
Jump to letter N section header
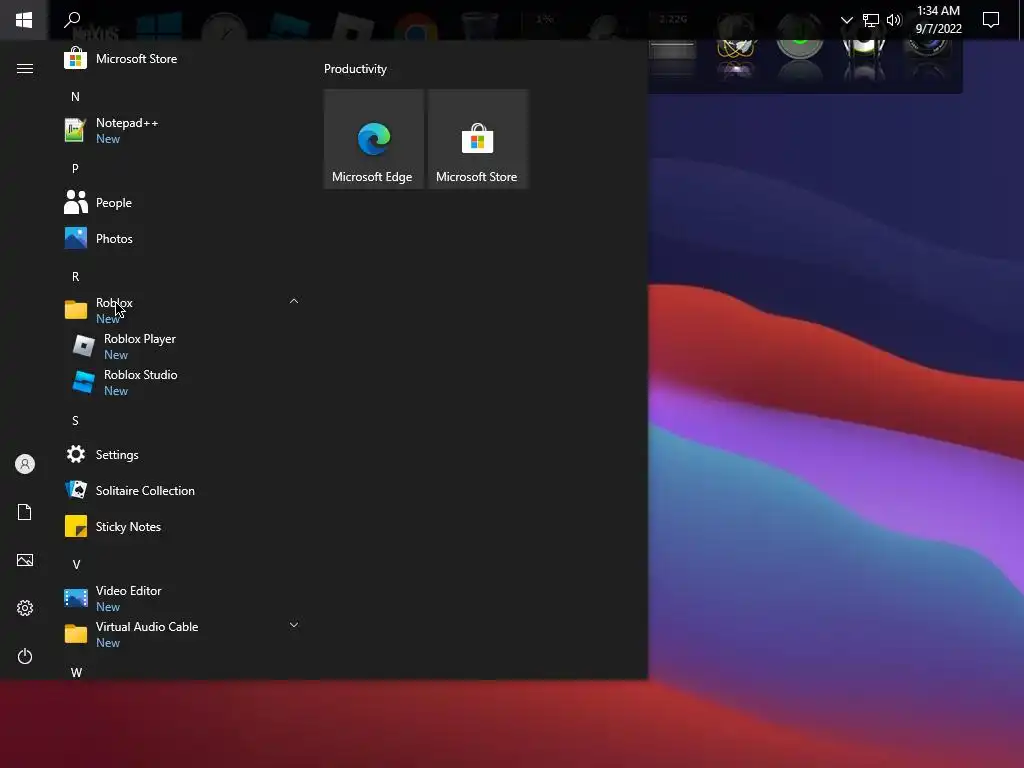point(75,97)
